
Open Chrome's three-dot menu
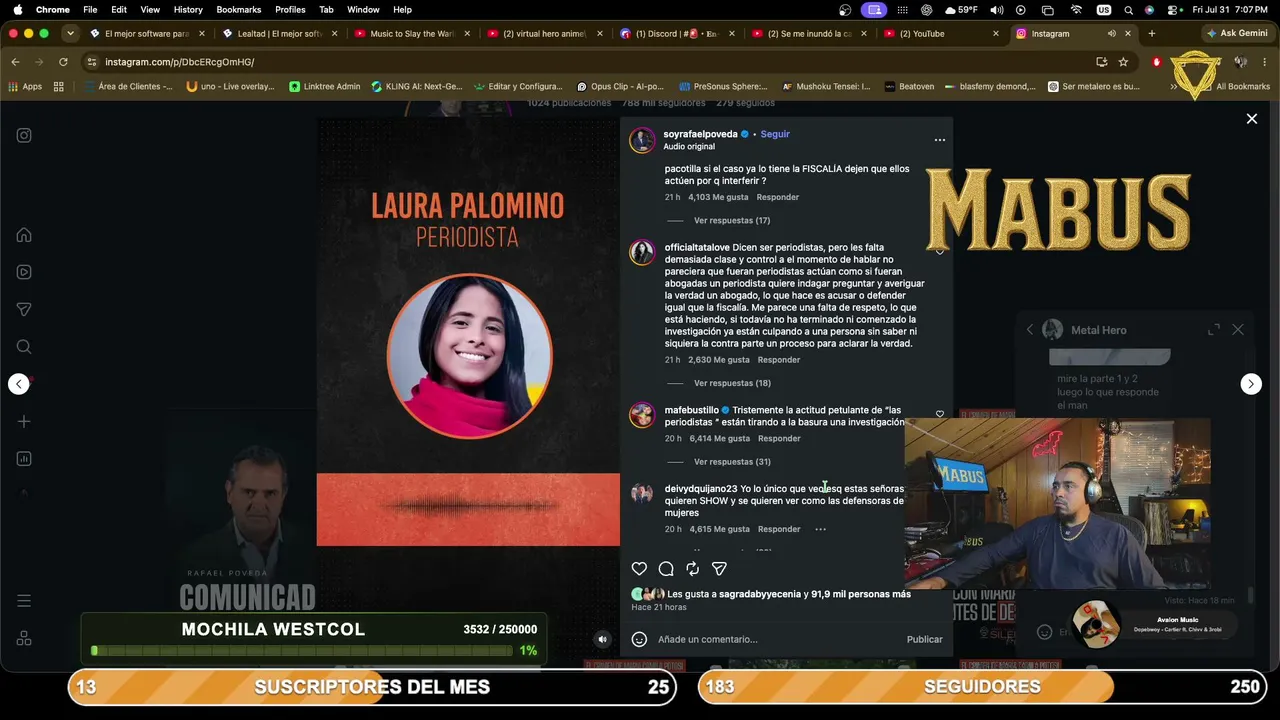coord(1265,62)
